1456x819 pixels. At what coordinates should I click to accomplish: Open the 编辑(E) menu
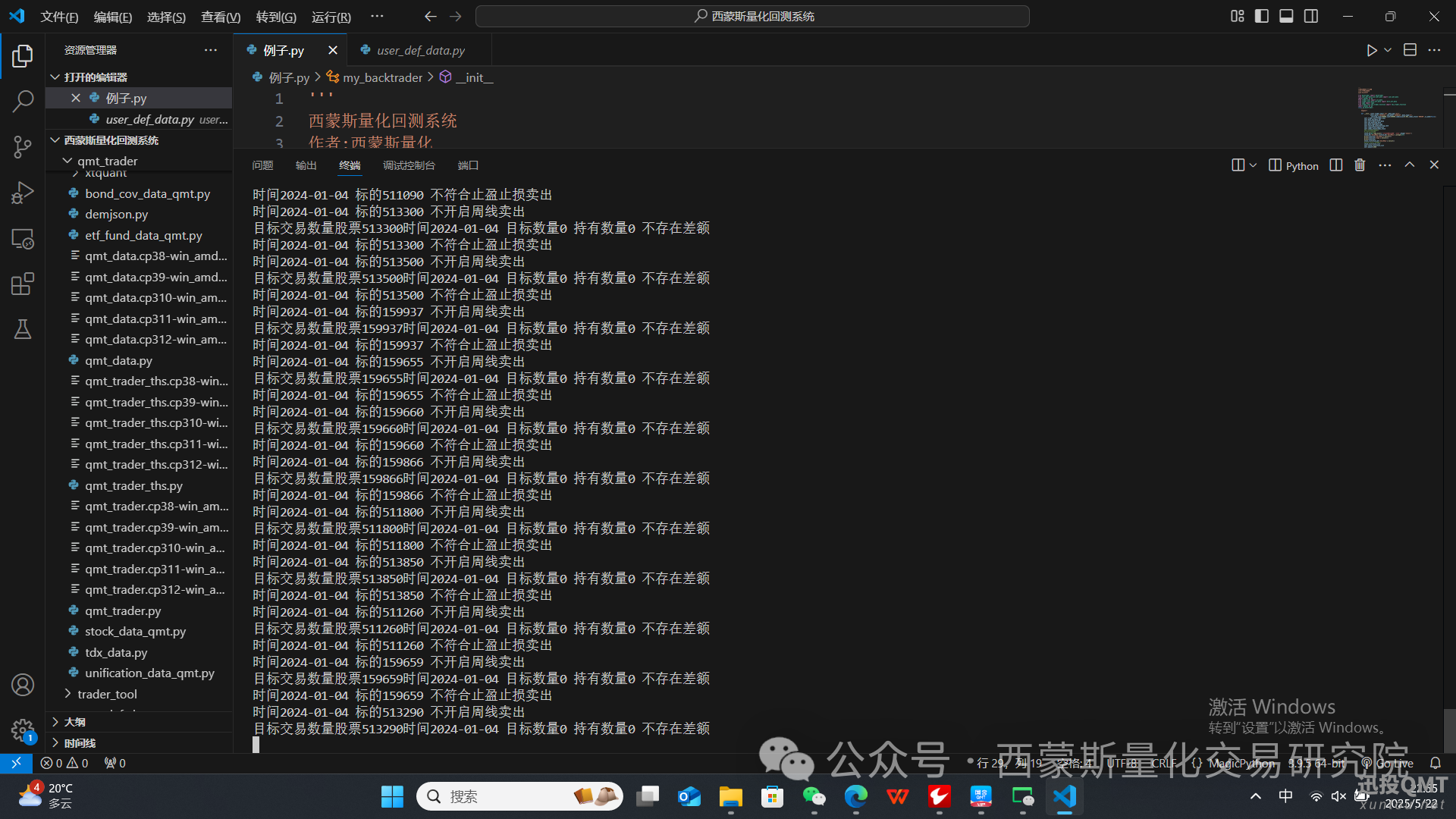[112, 17]
